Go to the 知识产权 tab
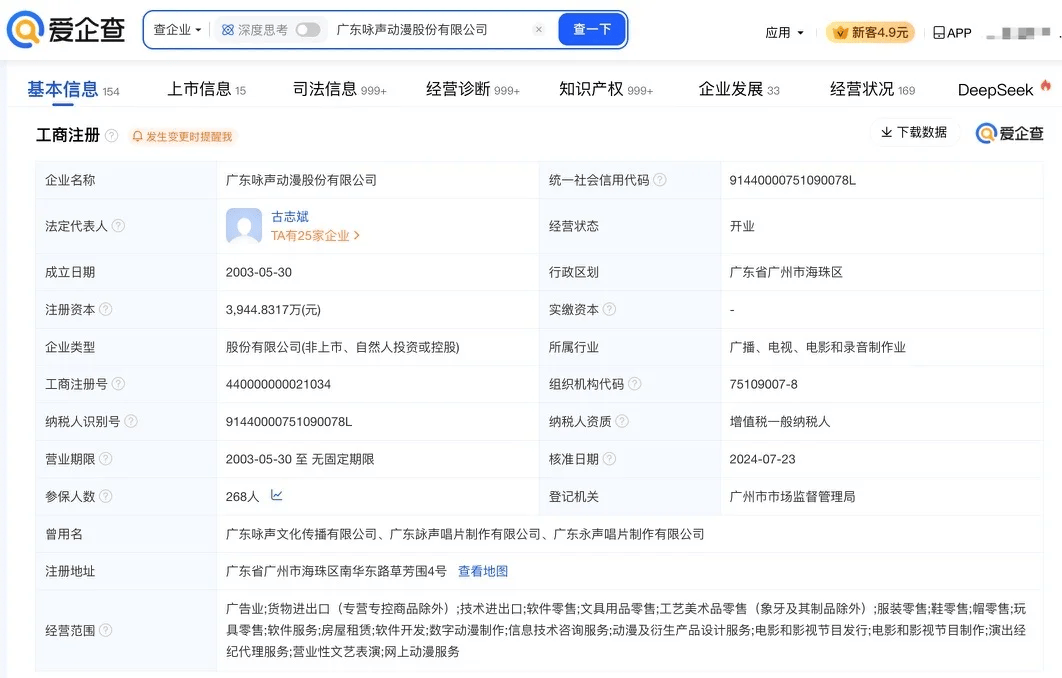The image size is (1062, 678). click(x=606, y=89)
